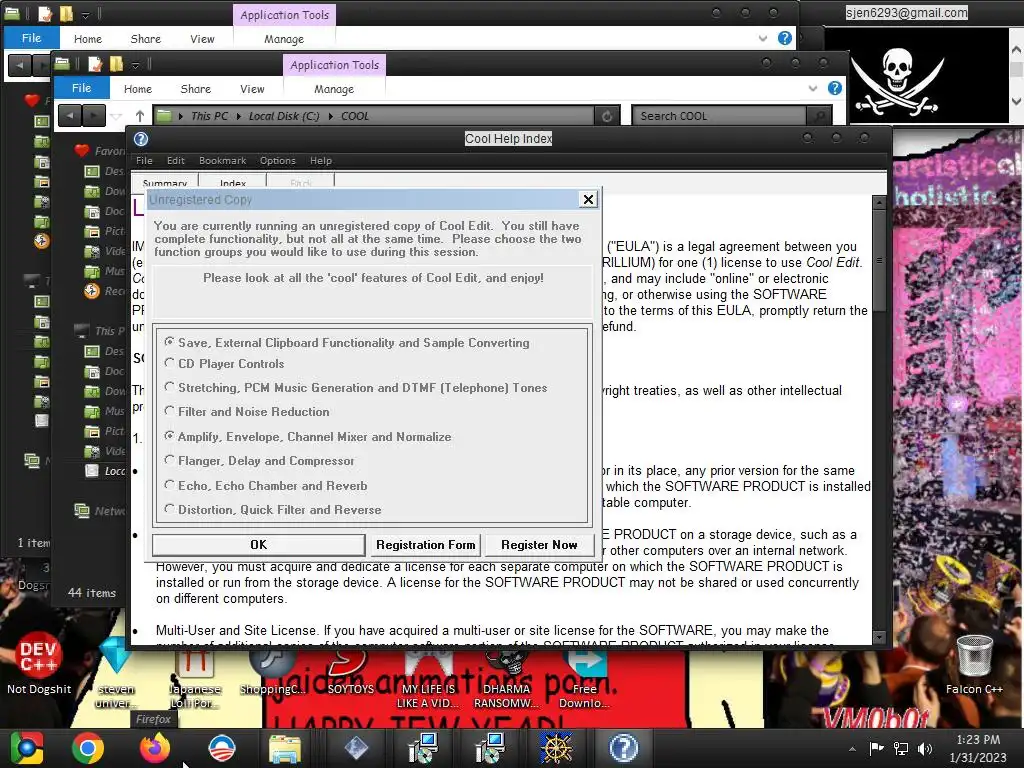Screen dimensions: 1024x768
Task: Refresh the COOL folder address bar
Action: click(x=607, y=116)
